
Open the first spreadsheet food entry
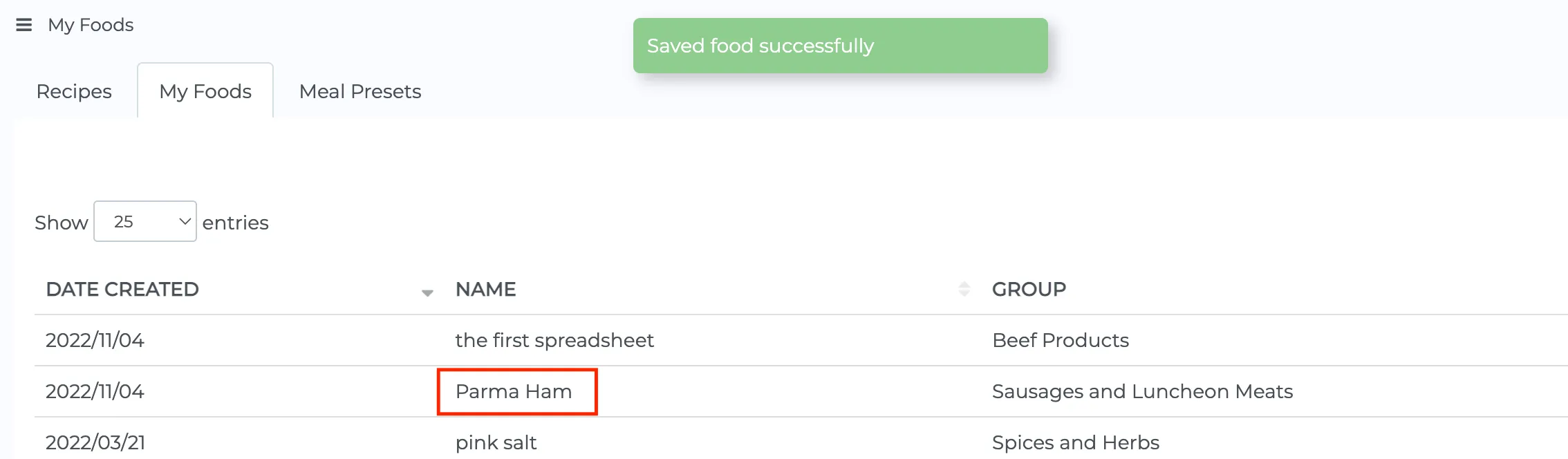coord(554,340)
